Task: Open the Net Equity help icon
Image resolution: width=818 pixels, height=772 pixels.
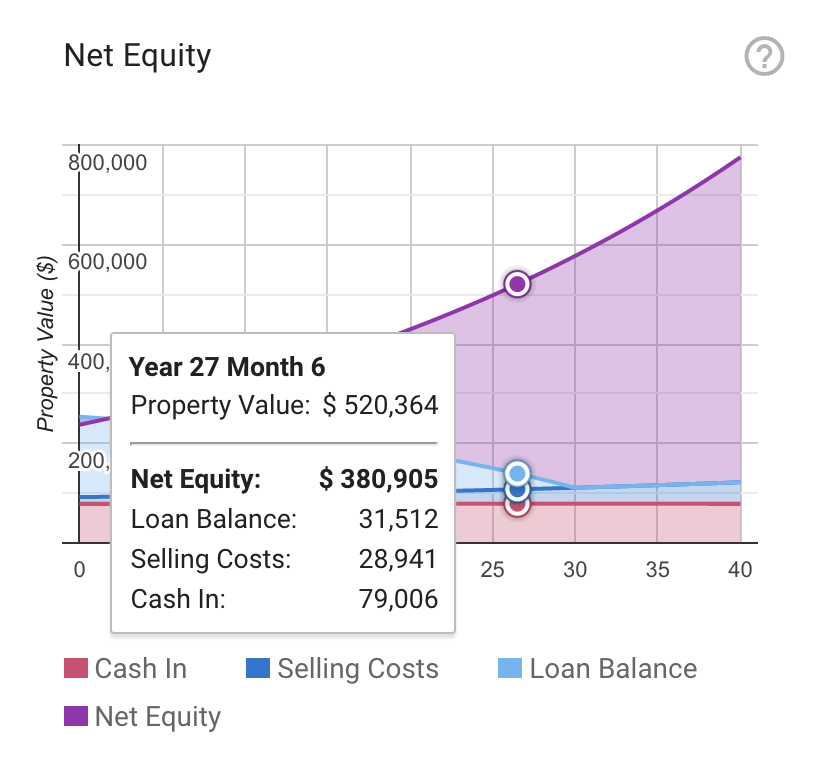Action: pos(764,57)
